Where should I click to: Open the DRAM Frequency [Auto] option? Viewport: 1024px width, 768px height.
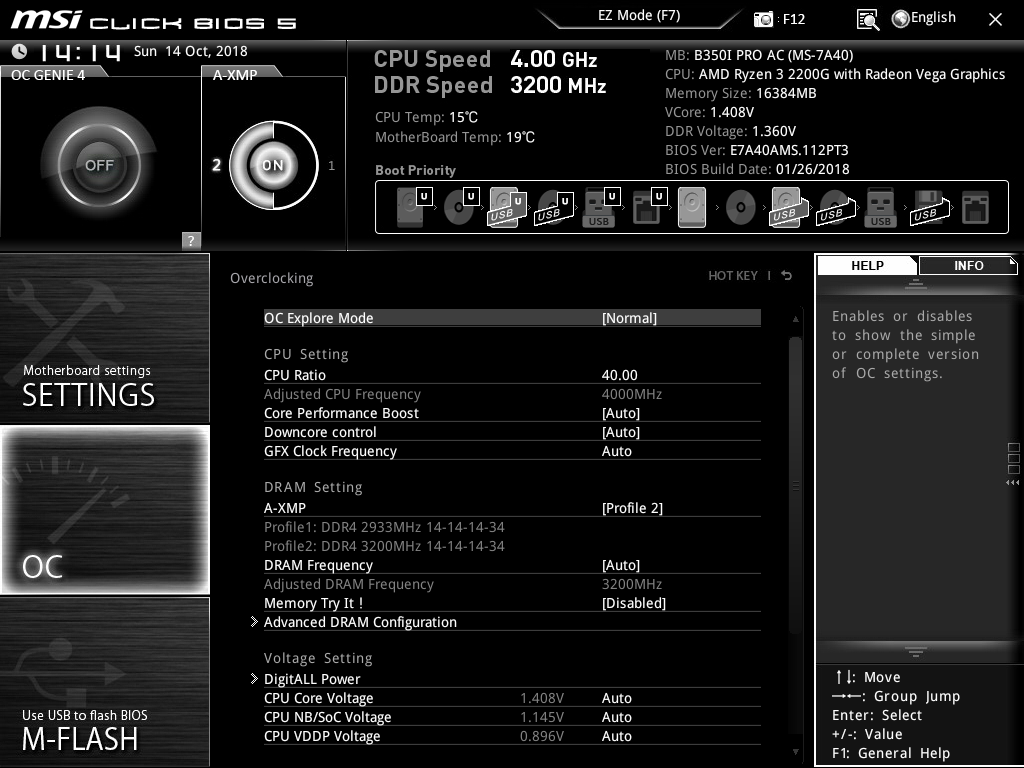[x=620, y=565]
